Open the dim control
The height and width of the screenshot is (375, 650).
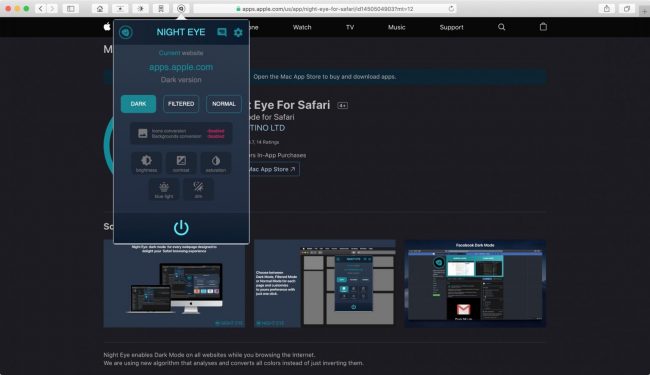(x=198, y=189)
